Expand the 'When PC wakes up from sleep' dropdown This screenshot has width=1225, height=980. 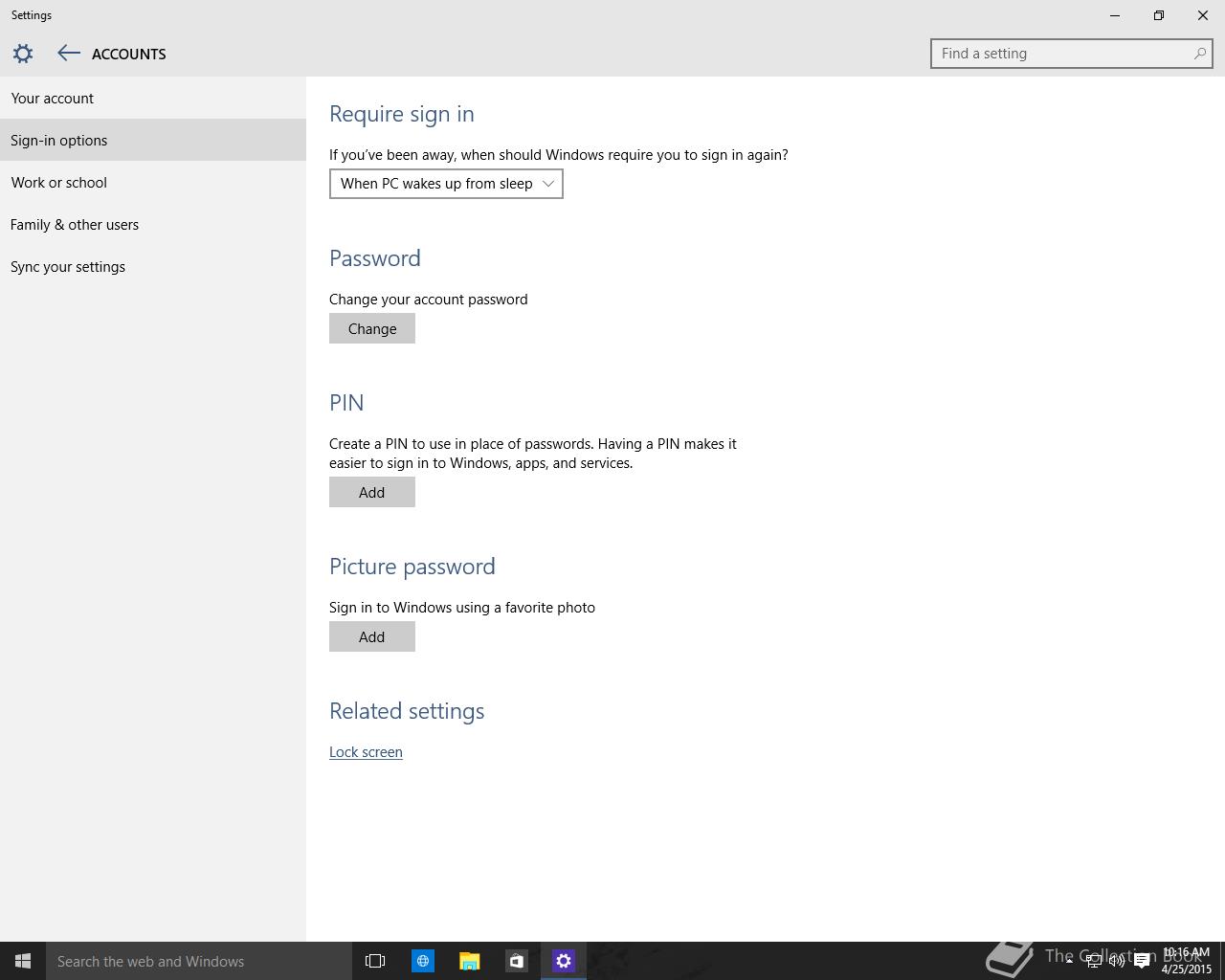pos(446,184)
